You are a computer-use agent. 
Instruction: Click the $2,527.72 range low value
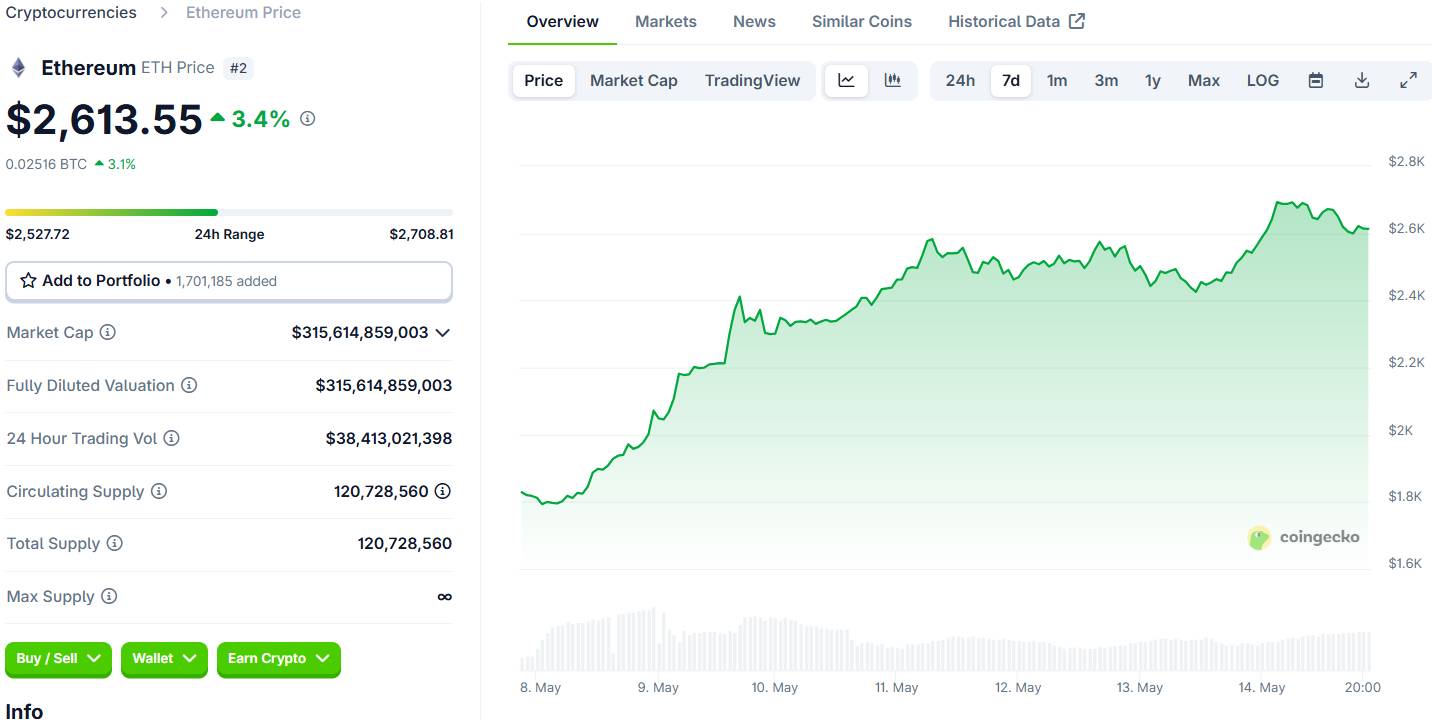38,234
